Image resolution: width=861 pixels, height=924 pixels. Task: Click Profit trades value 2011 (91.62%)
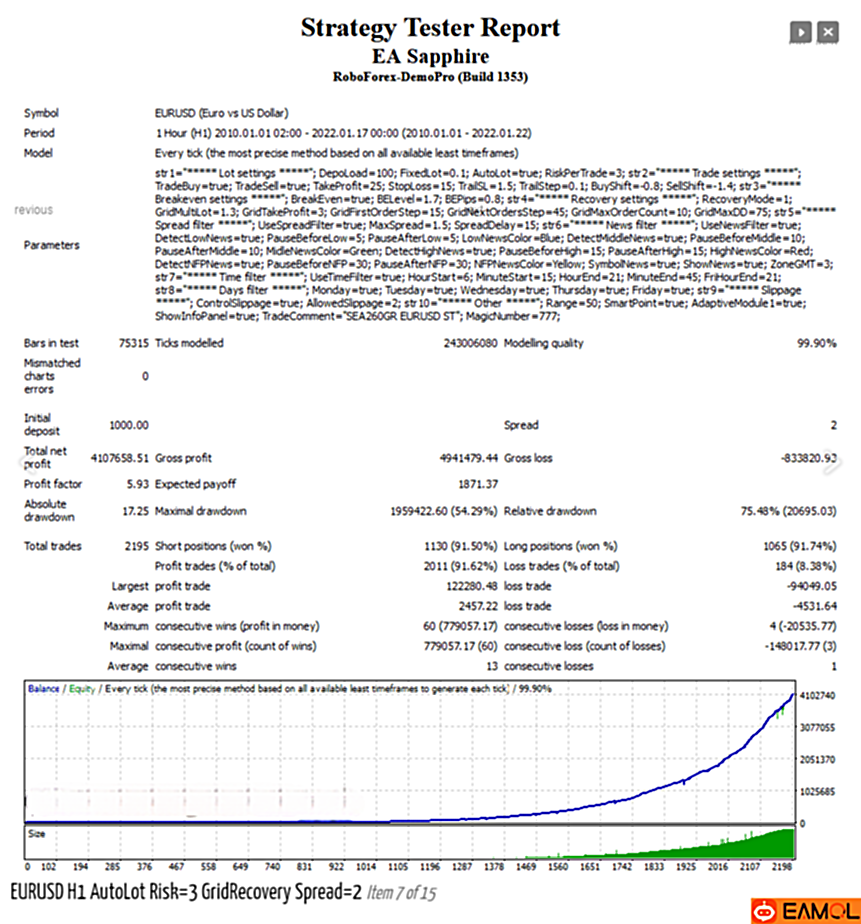(x=460, y=566)
